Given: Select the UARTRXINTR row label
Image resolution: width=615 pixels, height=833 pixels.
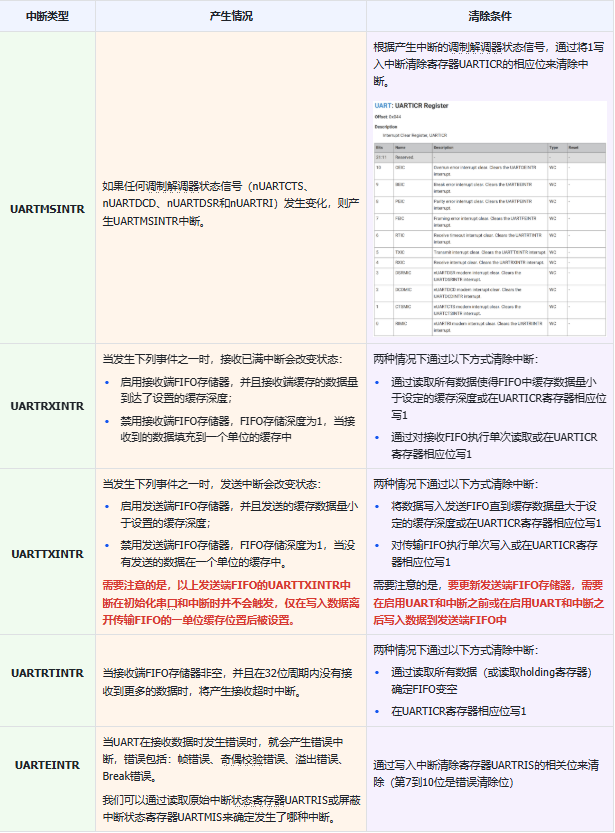Looking at the screenshot, I should pos(47,406).
